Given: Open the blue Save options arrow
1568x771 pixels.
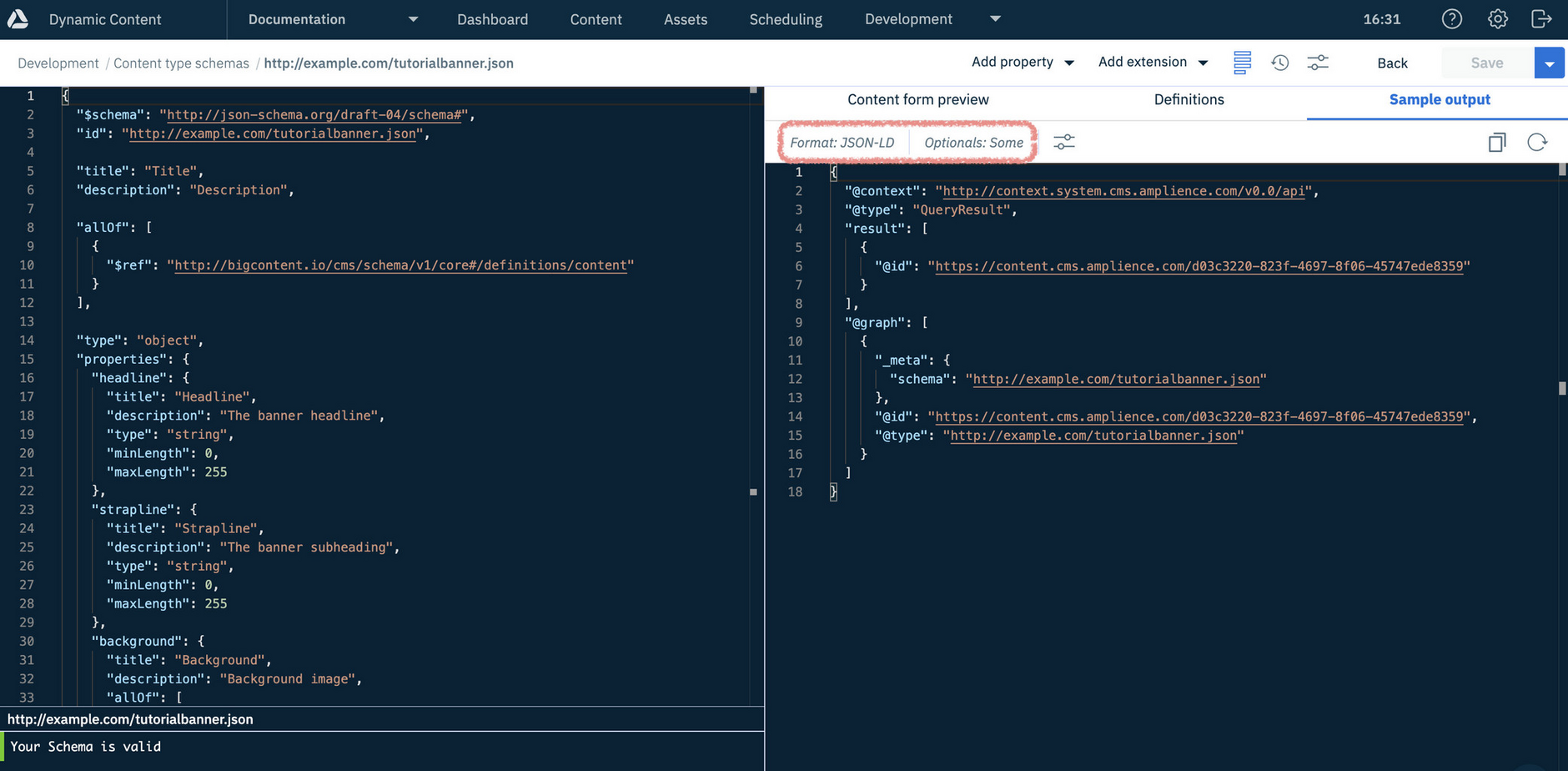Looking at the screenshot, I should coord(1550,63).
